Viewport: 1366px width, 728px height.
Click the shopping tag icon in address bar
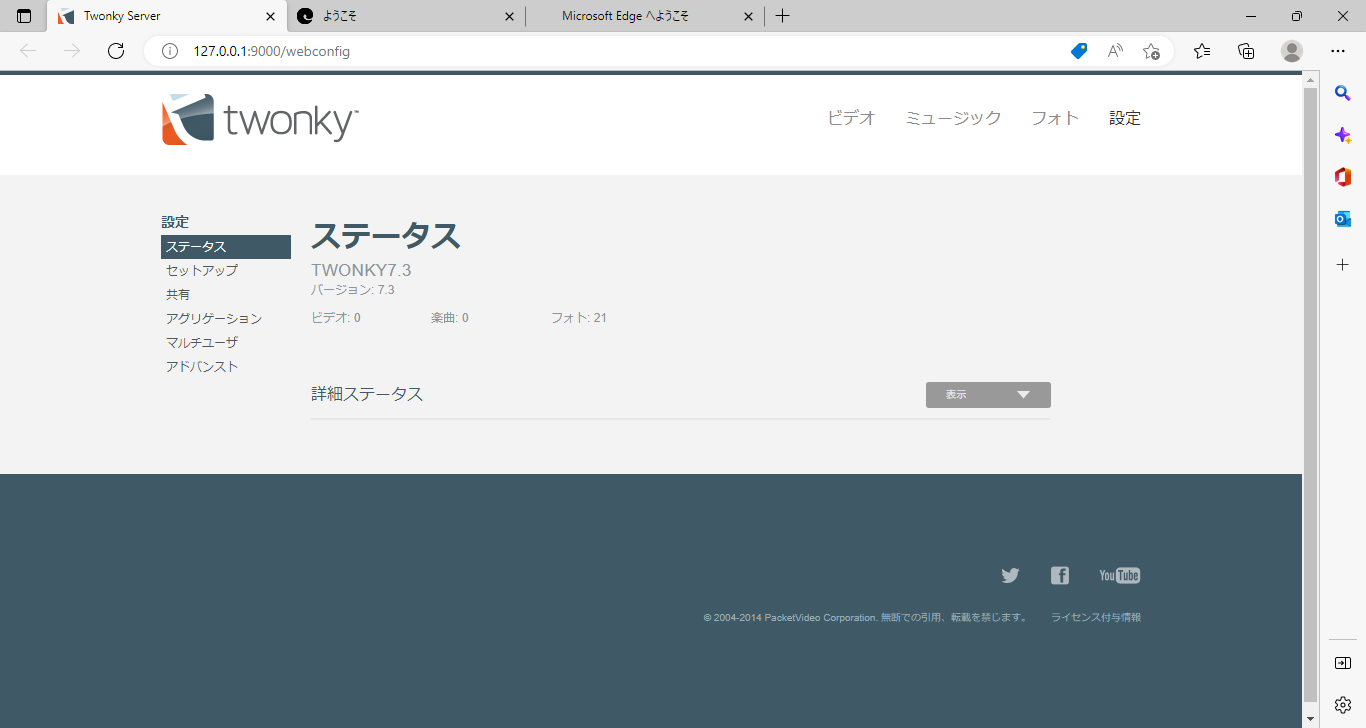click(1079, 51)
